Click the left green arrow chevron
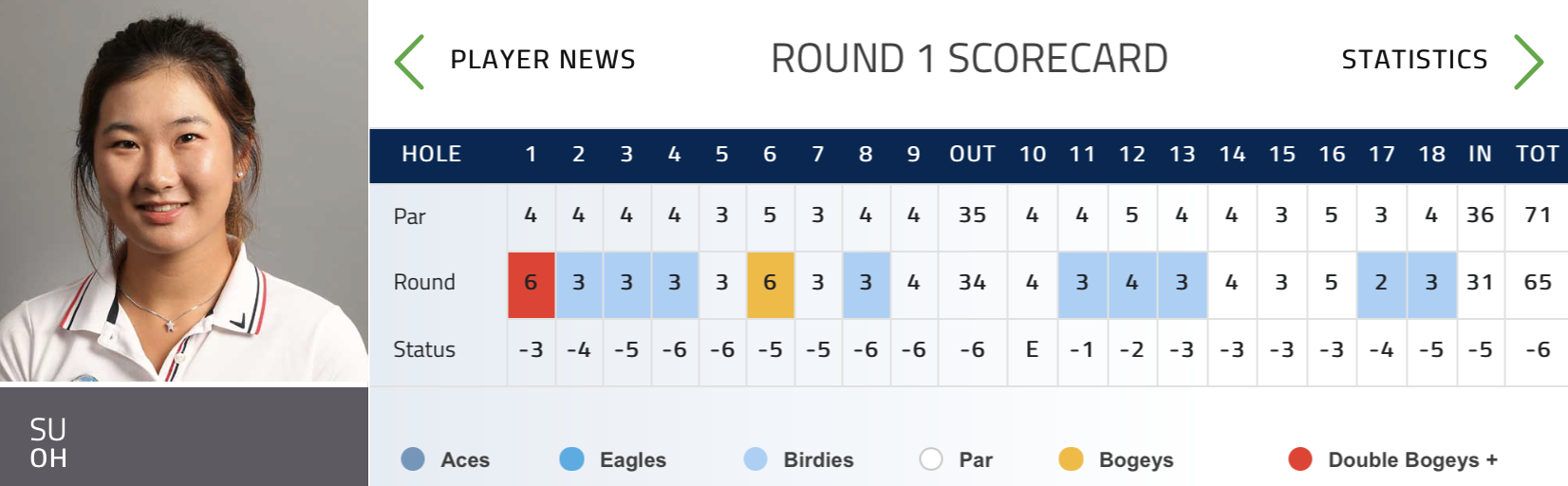 point(410,62)
